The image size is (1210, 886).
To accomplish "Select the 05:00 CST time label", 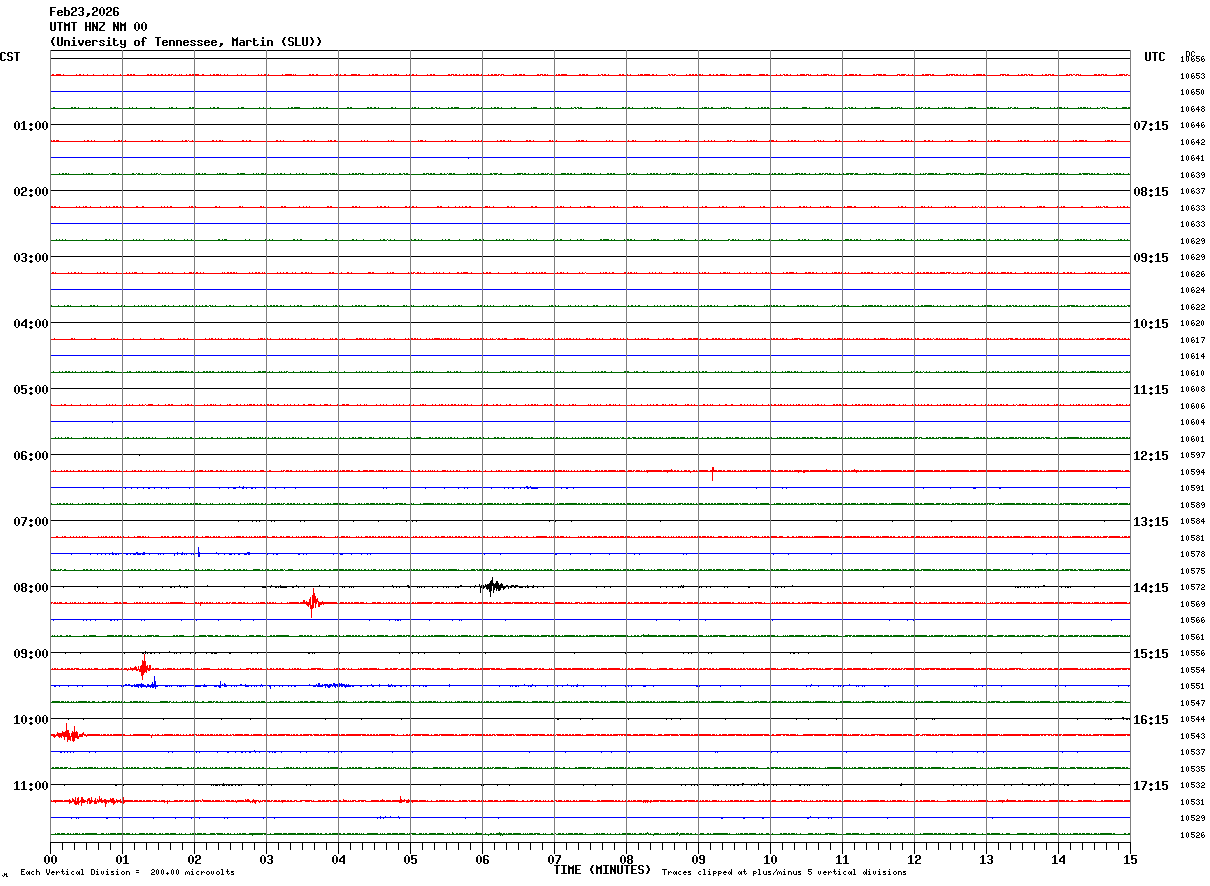I will 30,390.
